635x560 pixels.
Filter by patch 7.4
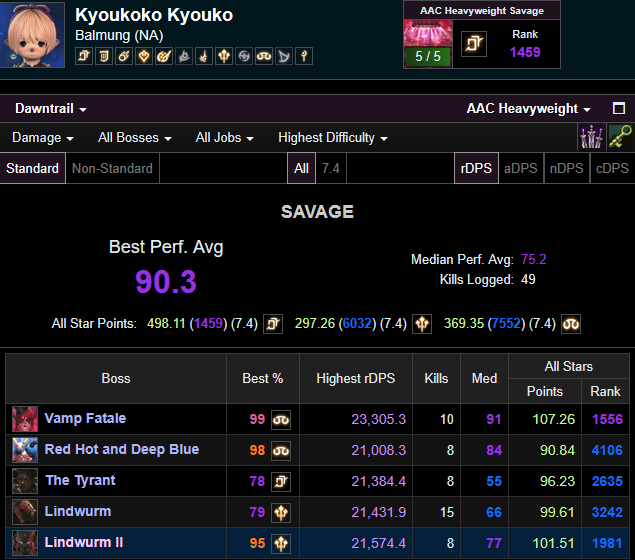coord(331,168)
